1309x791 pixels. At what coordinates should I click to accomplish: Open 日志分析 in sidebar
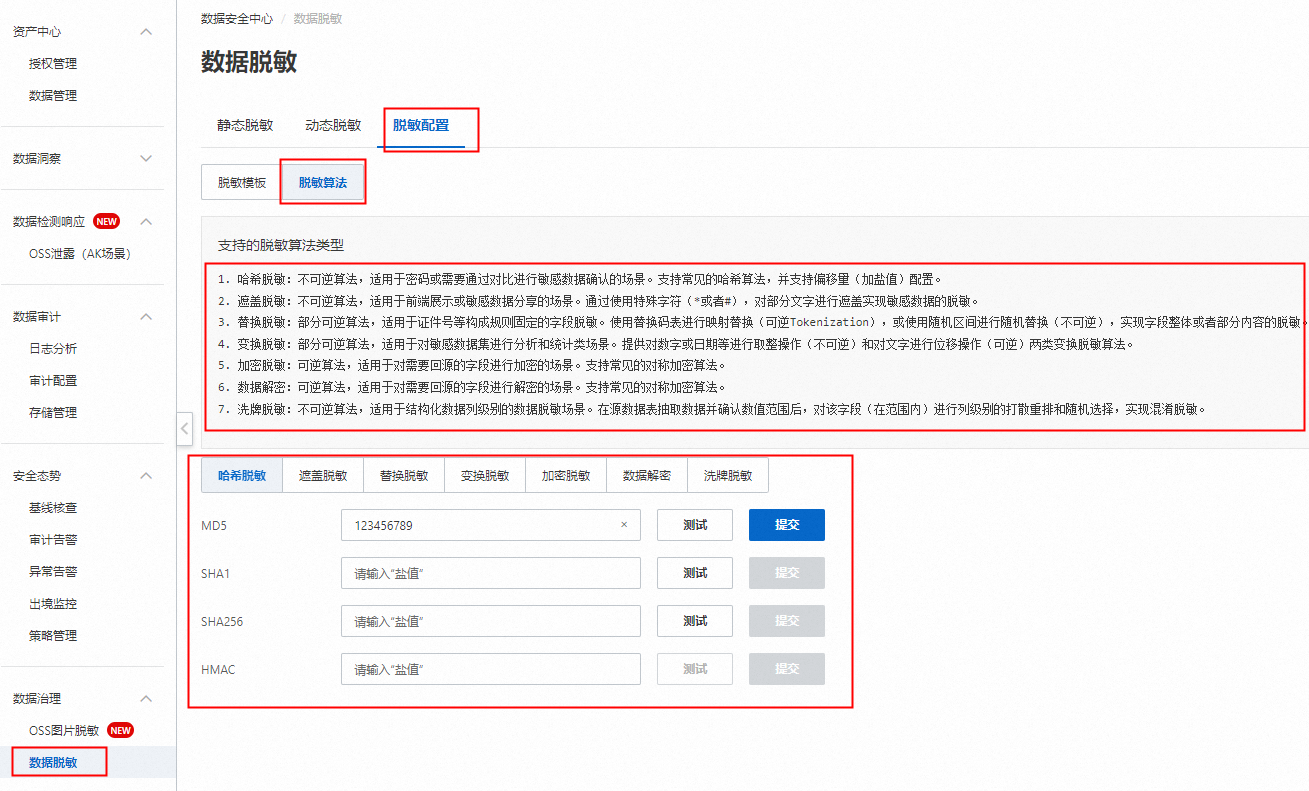coord(53,349)
